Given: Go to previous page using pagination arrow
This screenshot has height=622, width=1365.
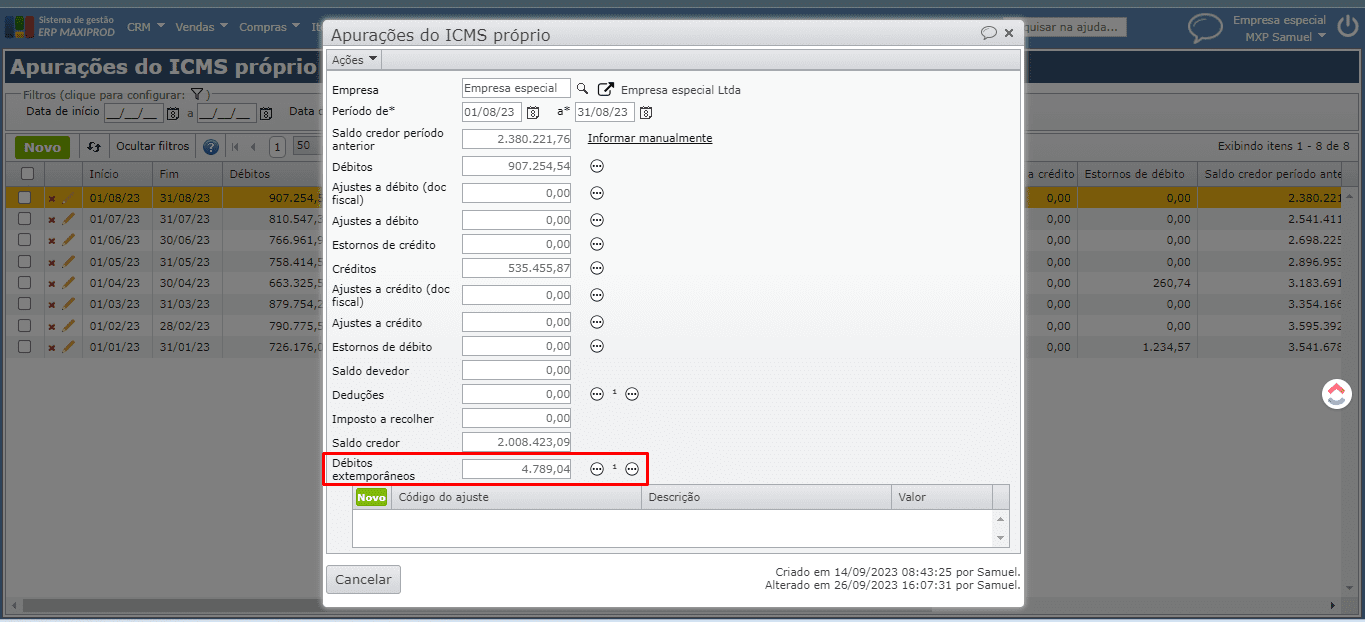Looking at the screenshot, I should [x=253, y=147].
